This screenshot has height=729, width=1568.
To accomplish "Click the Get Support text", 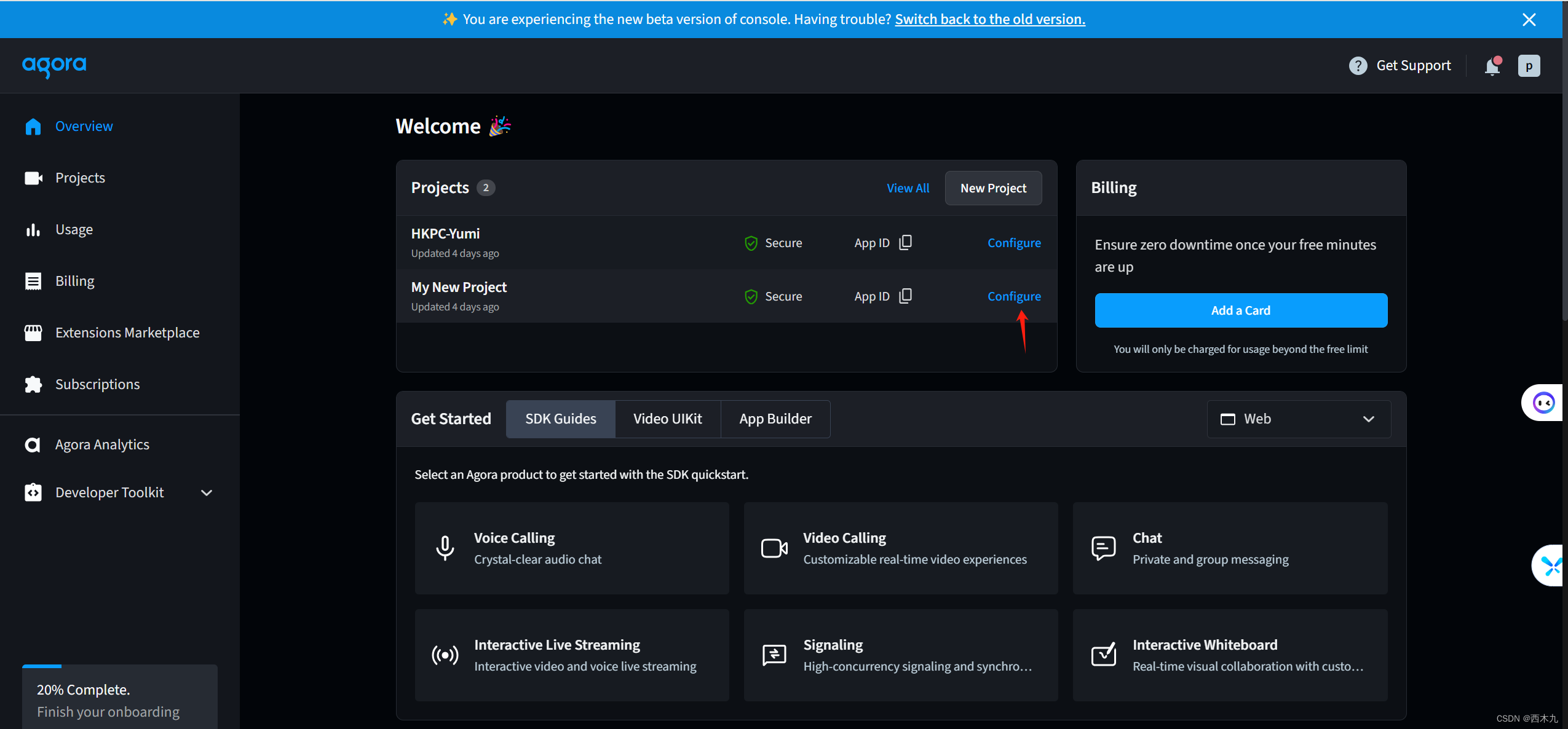I will coord(1413,65).
